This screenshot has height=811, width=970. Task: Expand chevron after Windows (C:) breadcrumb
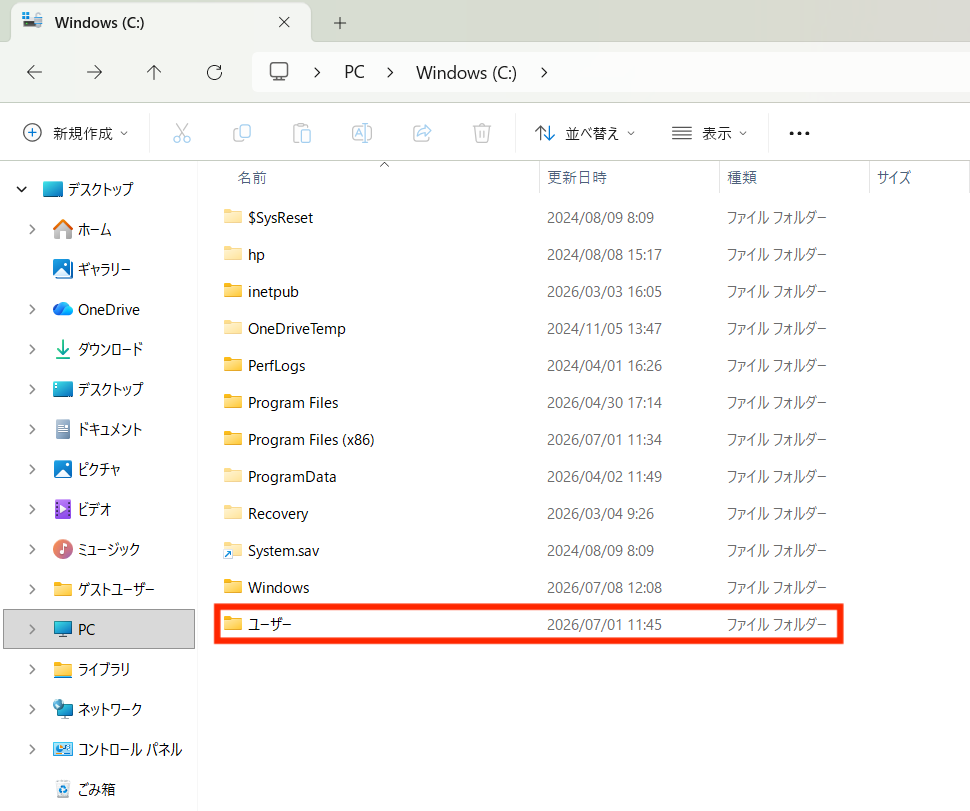coord(544,72)
